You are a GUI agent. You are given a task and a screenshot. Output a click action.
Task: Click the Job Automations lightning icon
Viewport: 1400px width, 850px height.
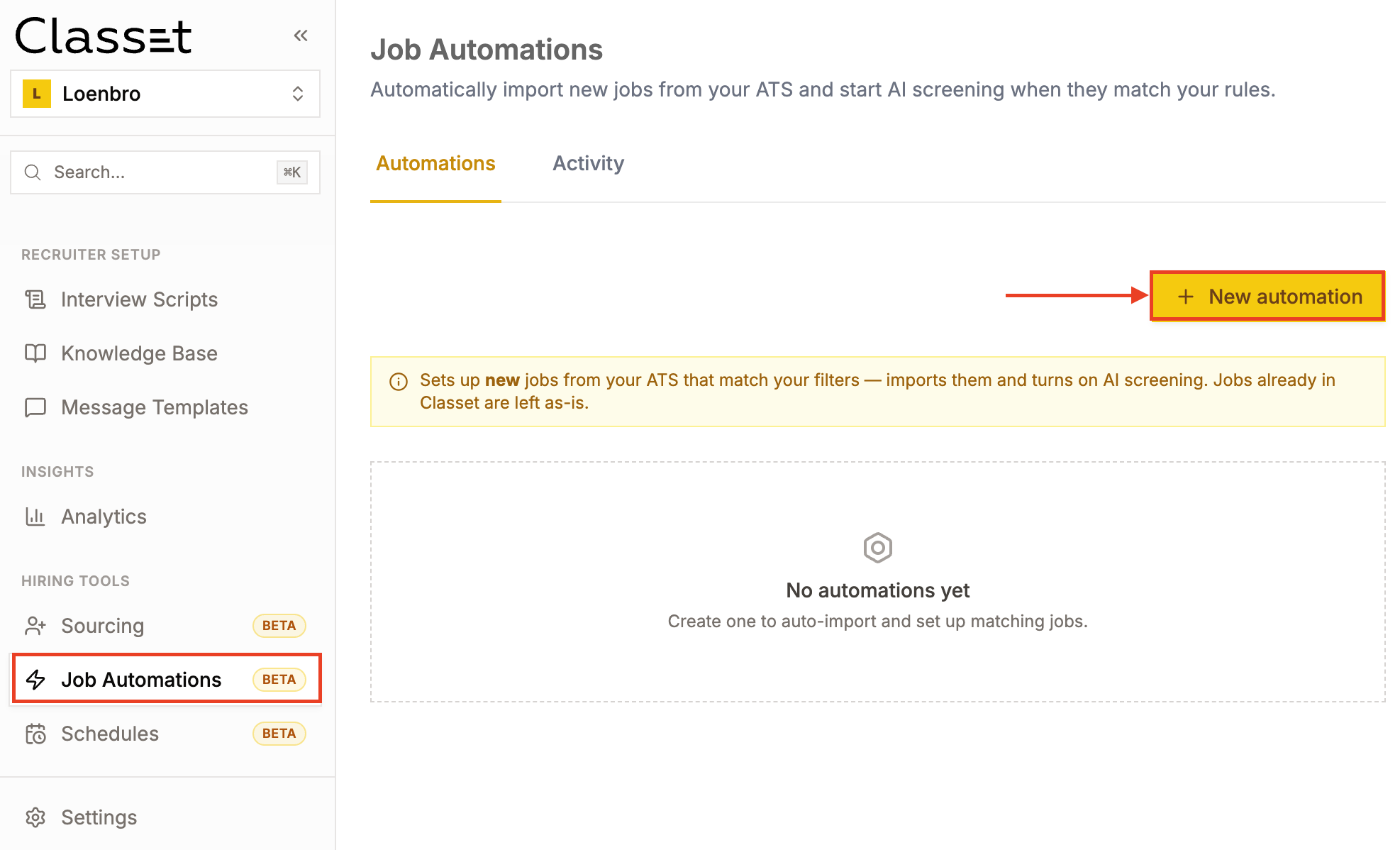click(x=35, y=680)
